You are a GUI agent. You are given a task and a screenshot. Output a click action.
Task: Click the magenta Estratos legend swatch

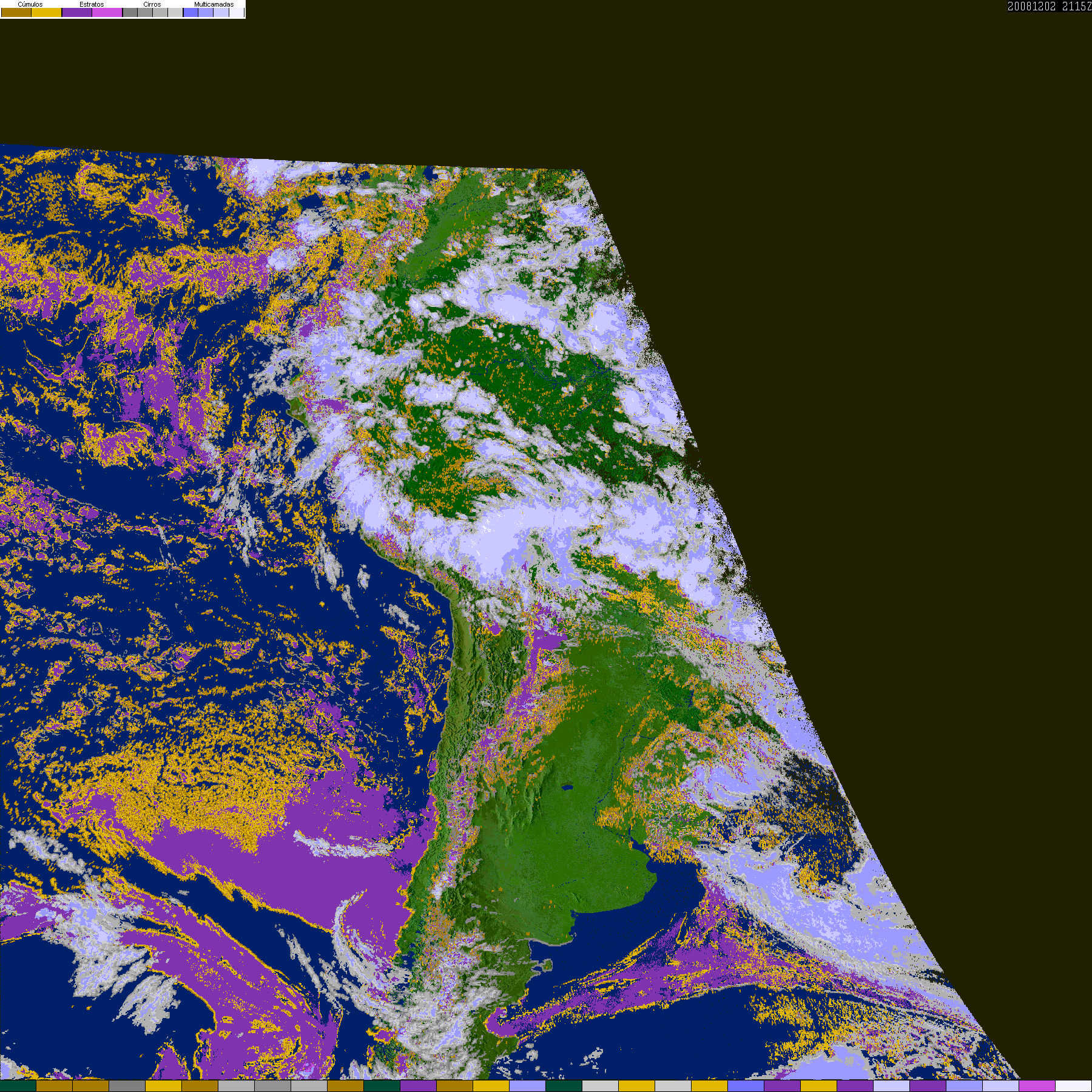107,12
